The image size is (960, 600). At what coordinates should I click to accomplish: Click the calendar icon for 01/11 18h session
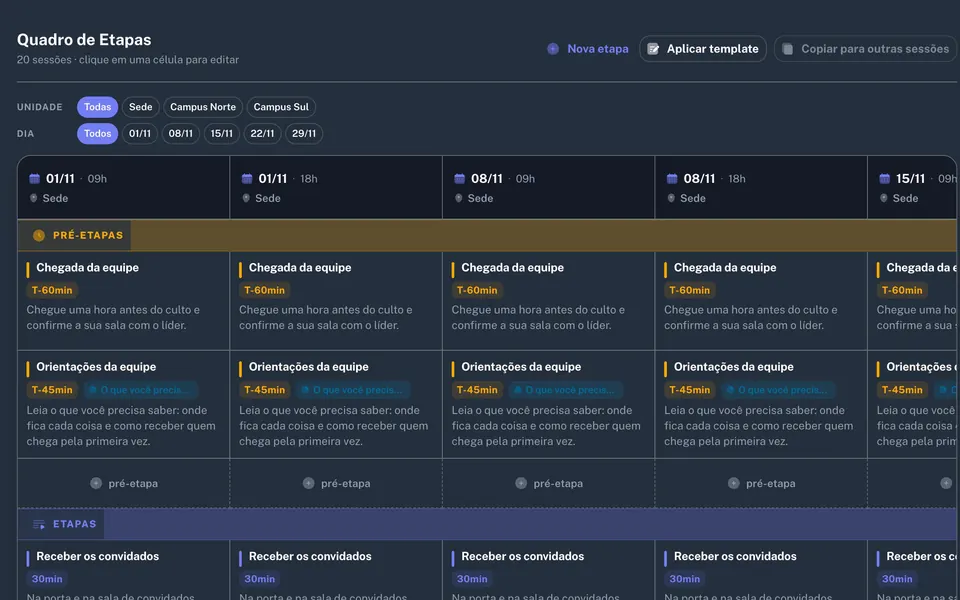[247, 179]
